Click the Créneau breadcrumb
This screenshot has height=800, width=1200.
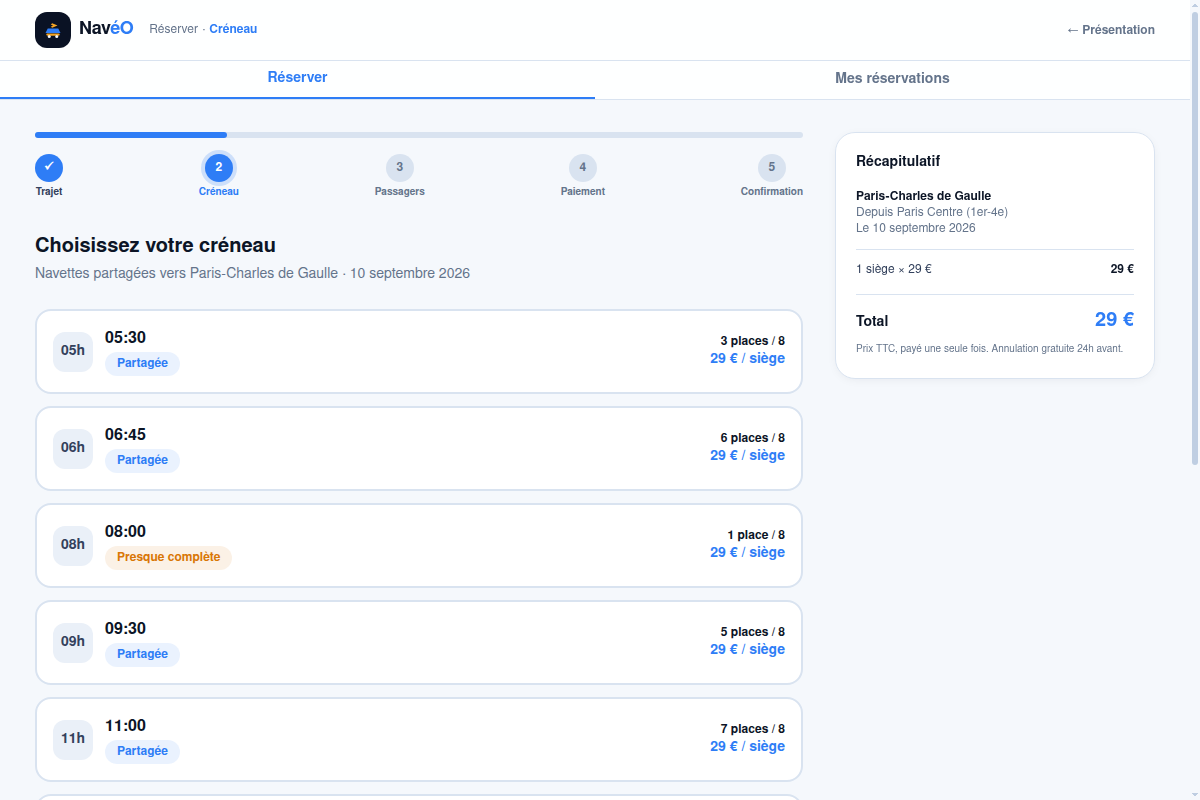[x=233, y=29]
